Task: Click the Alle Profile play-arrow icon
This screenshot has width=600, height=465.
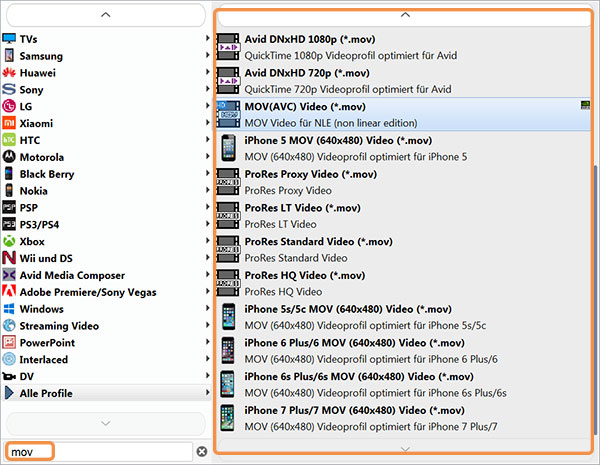Action: [x=9, y=393]
